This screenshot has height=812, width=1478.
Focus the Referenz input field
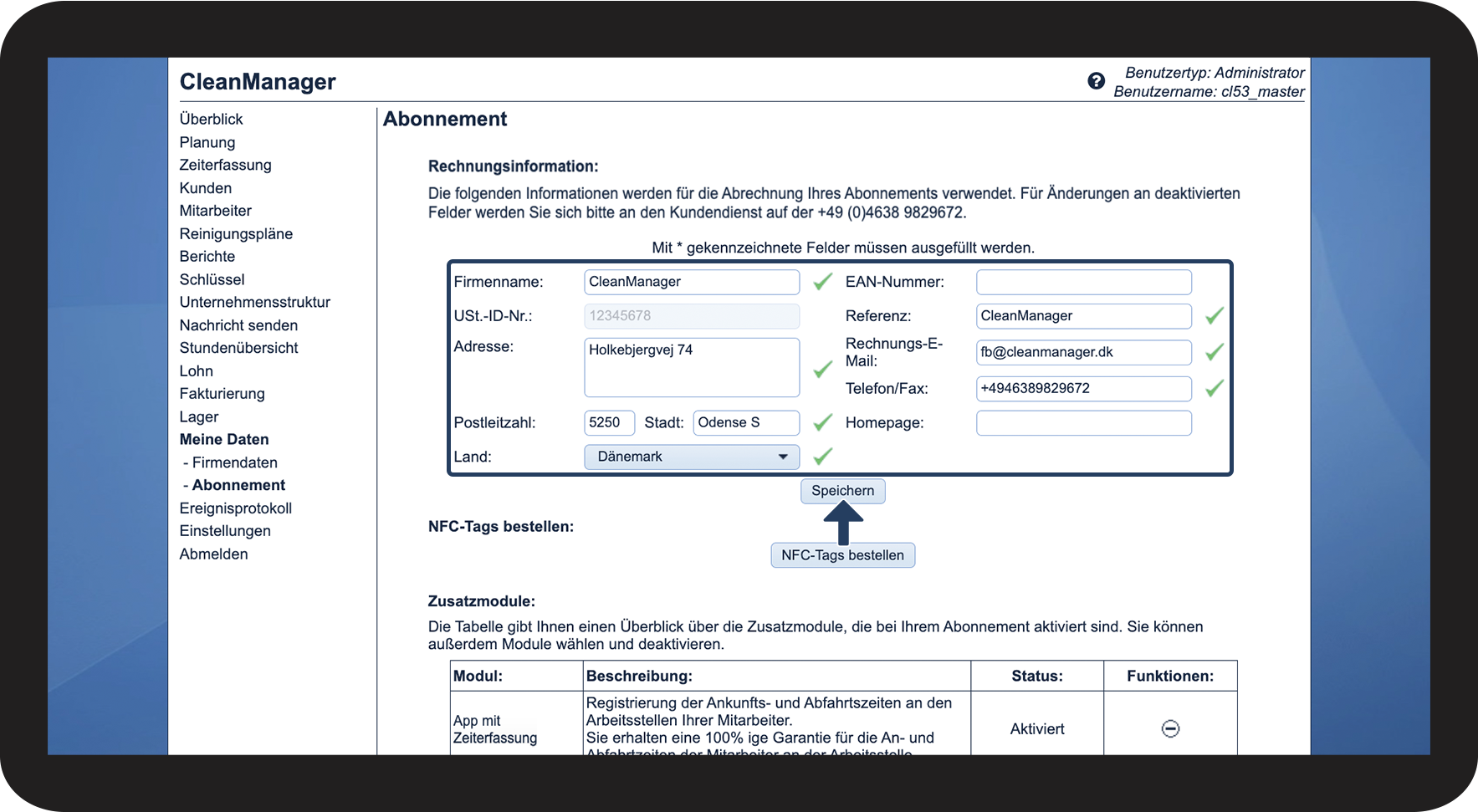(x=1083, y=316)
